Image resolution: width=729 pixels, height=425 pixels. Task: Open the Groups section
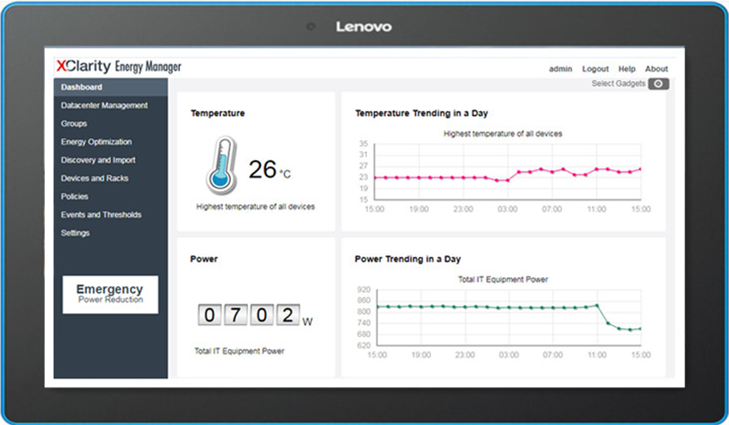[74, 124]
